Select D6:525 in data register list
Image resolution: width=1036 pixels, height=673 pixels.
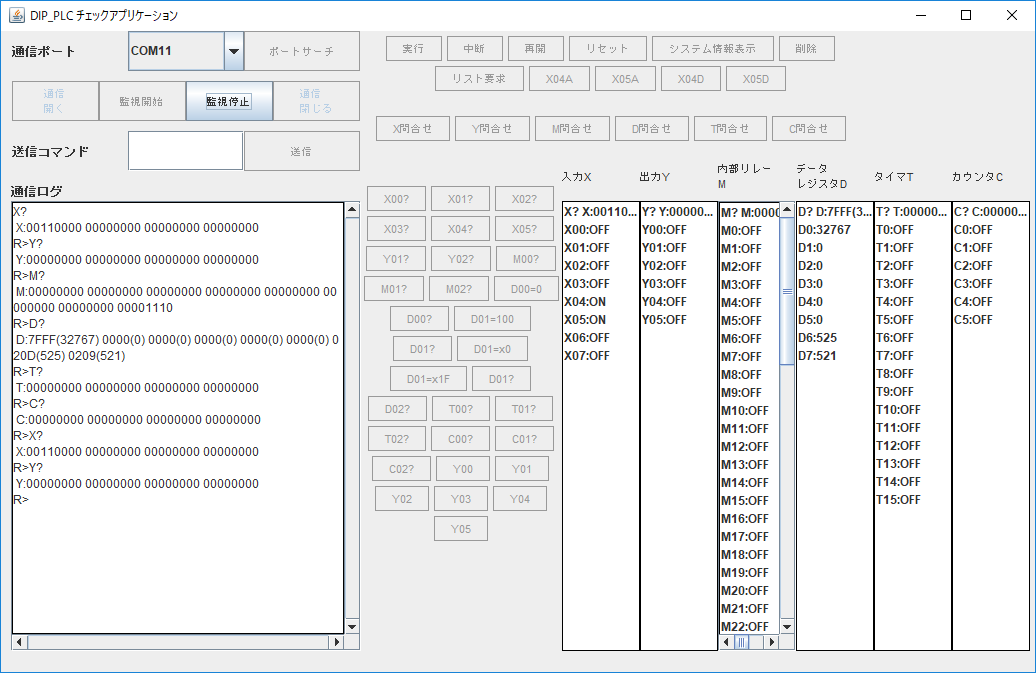818,338
